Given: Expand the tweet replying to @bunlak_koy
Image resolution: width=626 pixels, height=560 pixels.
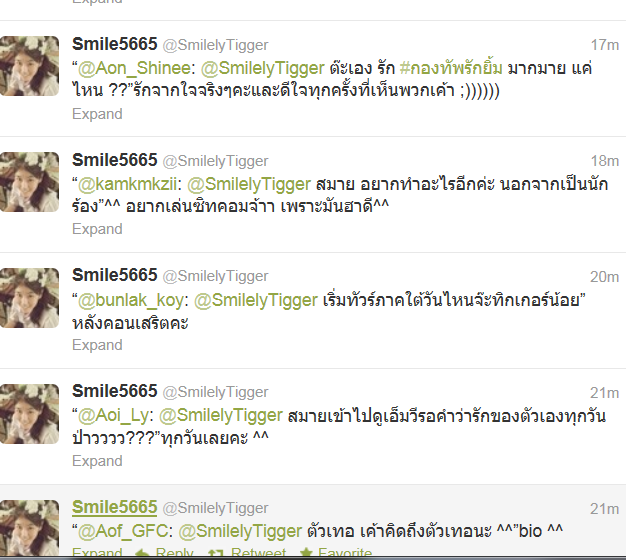Looking at the screenshot, I should [x=97, y=345].
